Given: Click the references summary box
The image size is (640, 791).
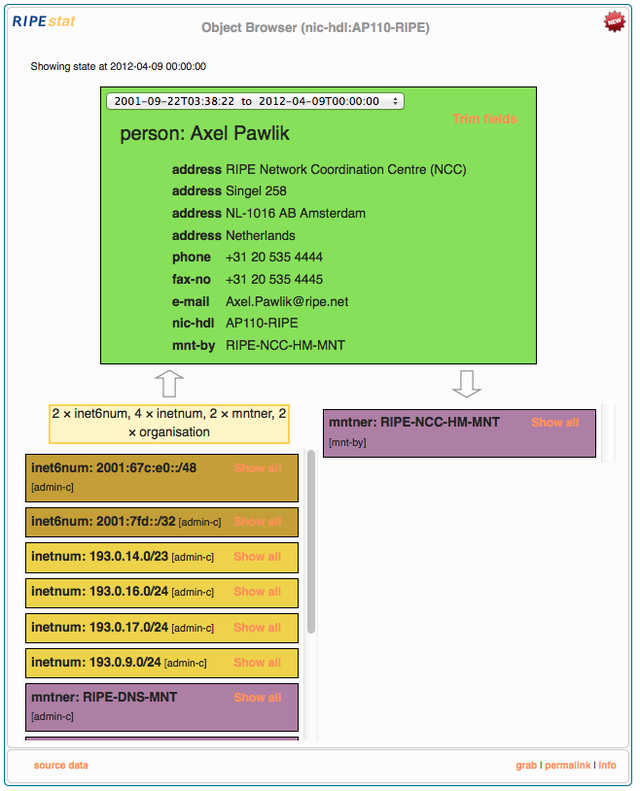Looking at the screenshot, I should tap(169, 424).
